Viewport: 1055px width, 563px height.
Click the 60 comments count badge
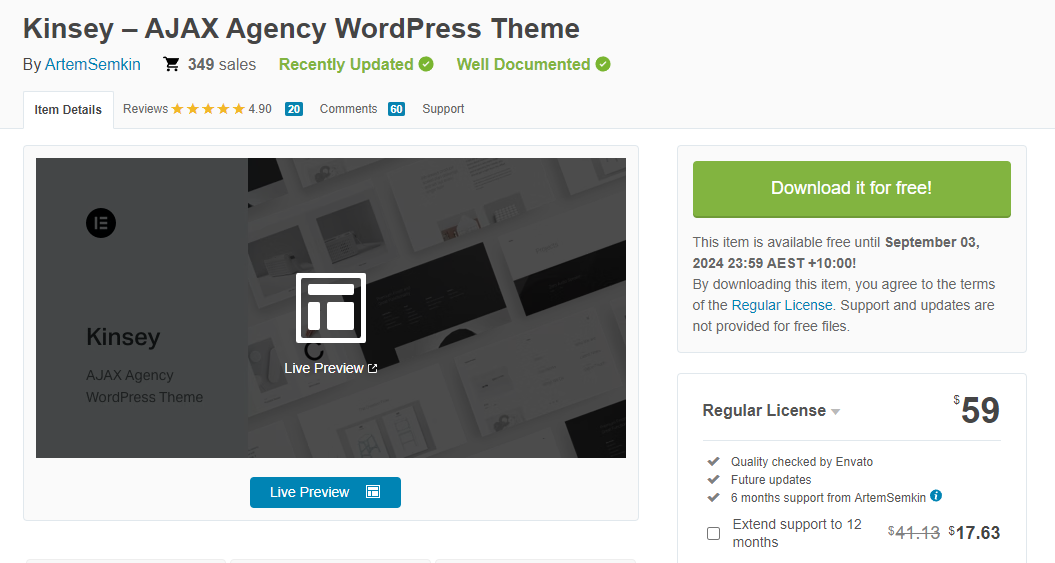396,109
